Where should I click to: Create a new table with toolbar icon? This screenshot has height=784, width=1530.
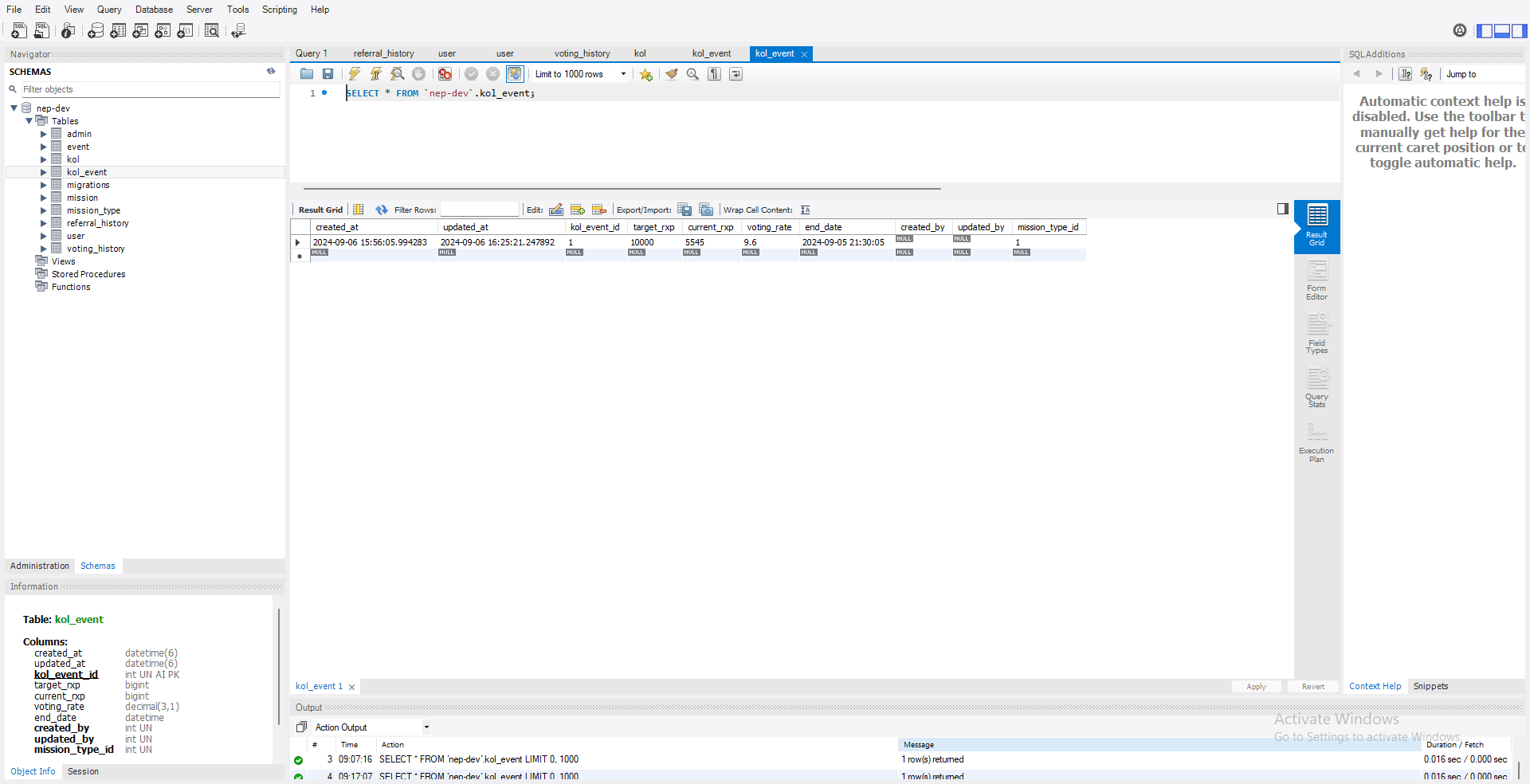[x=118, y=30]
